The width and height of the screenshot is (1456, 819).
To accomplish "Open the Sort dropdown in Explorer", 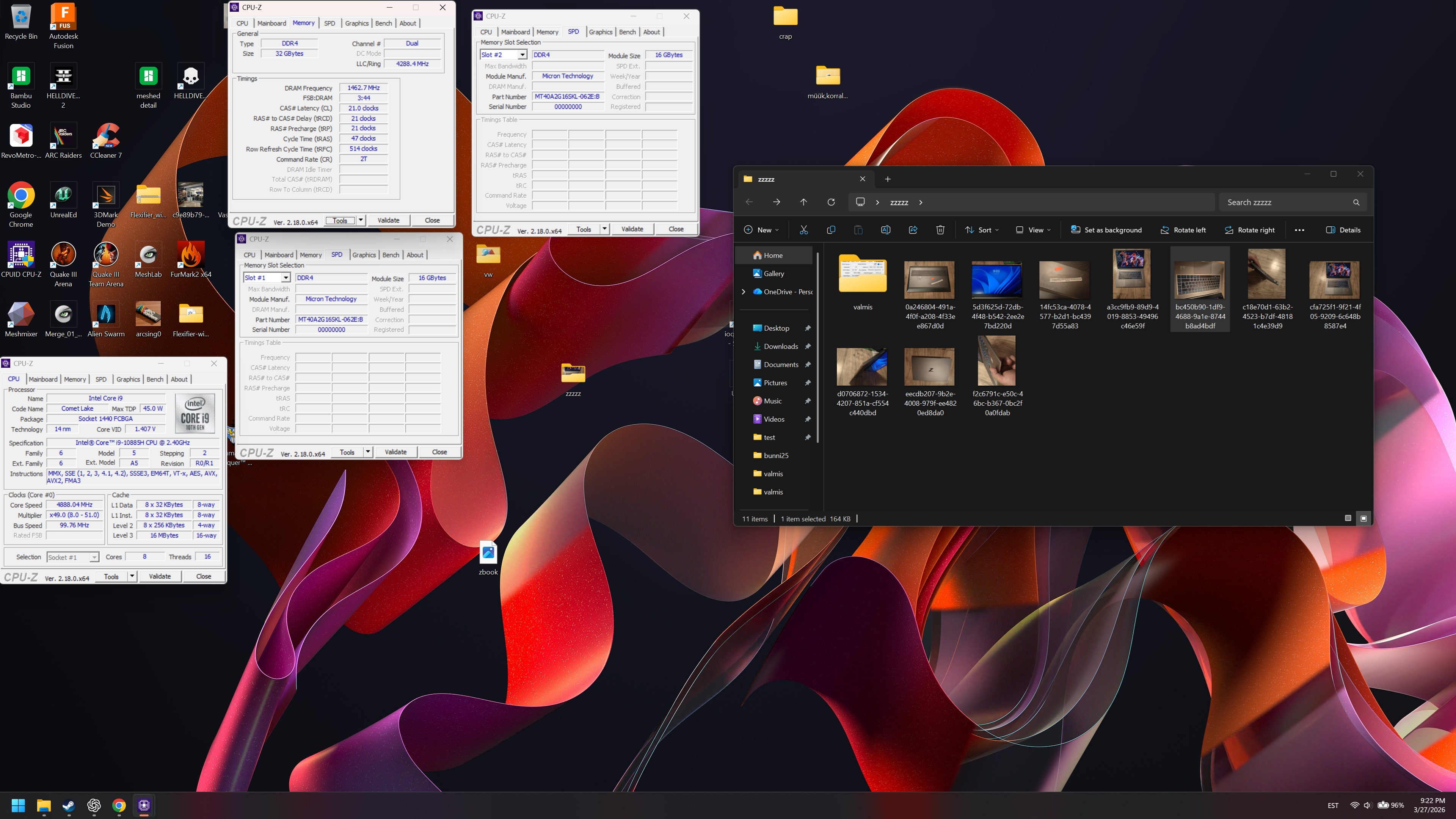I will click(982, 229).
